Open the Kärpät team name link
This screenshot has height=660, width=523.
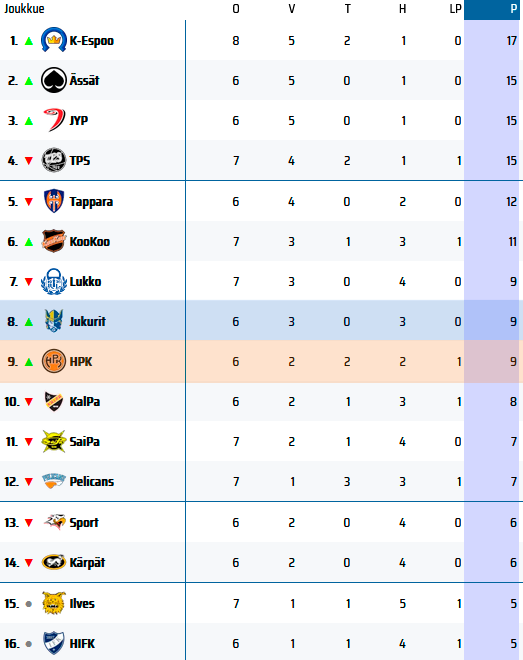[87, 562]
